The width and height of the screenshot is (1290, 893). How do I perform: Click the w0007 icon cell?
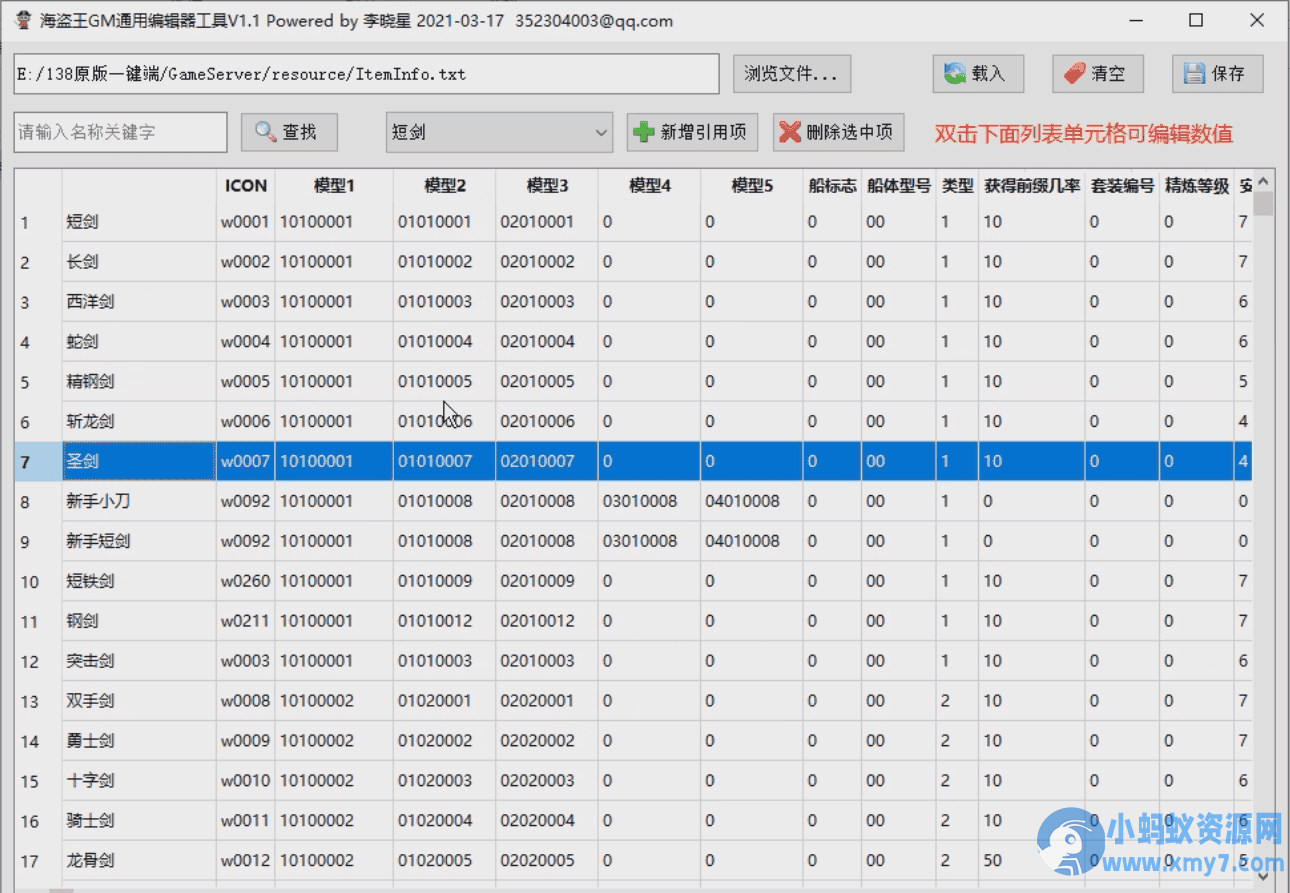click(246, 462)
